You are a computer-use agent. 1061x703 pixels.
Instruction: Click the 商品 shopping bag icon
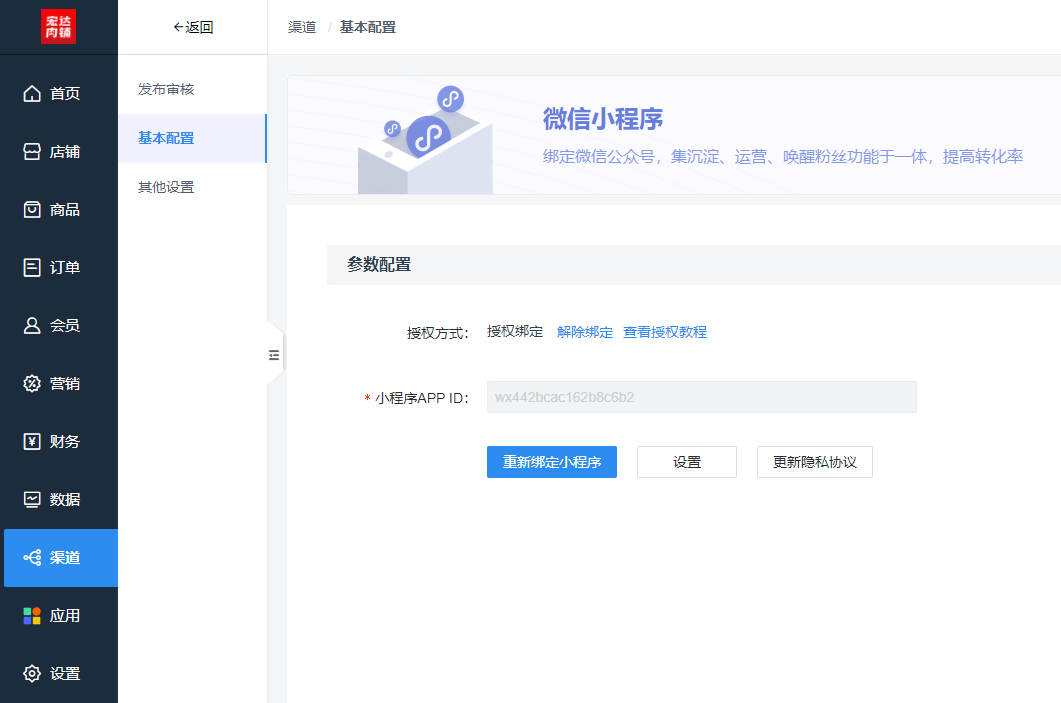(32, 210)
